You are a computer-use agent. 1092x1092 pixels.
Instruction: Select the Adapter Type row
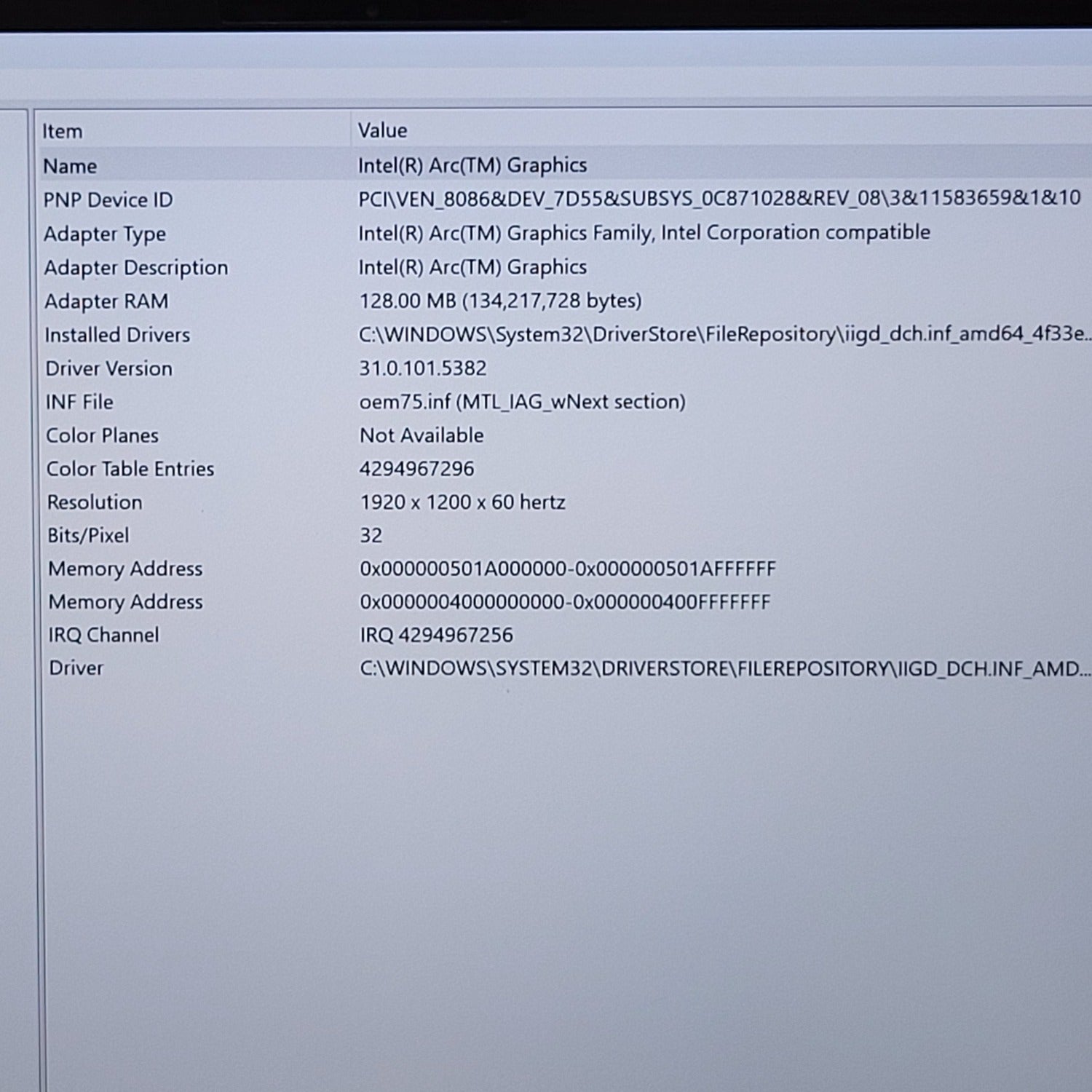coord(105,234)
